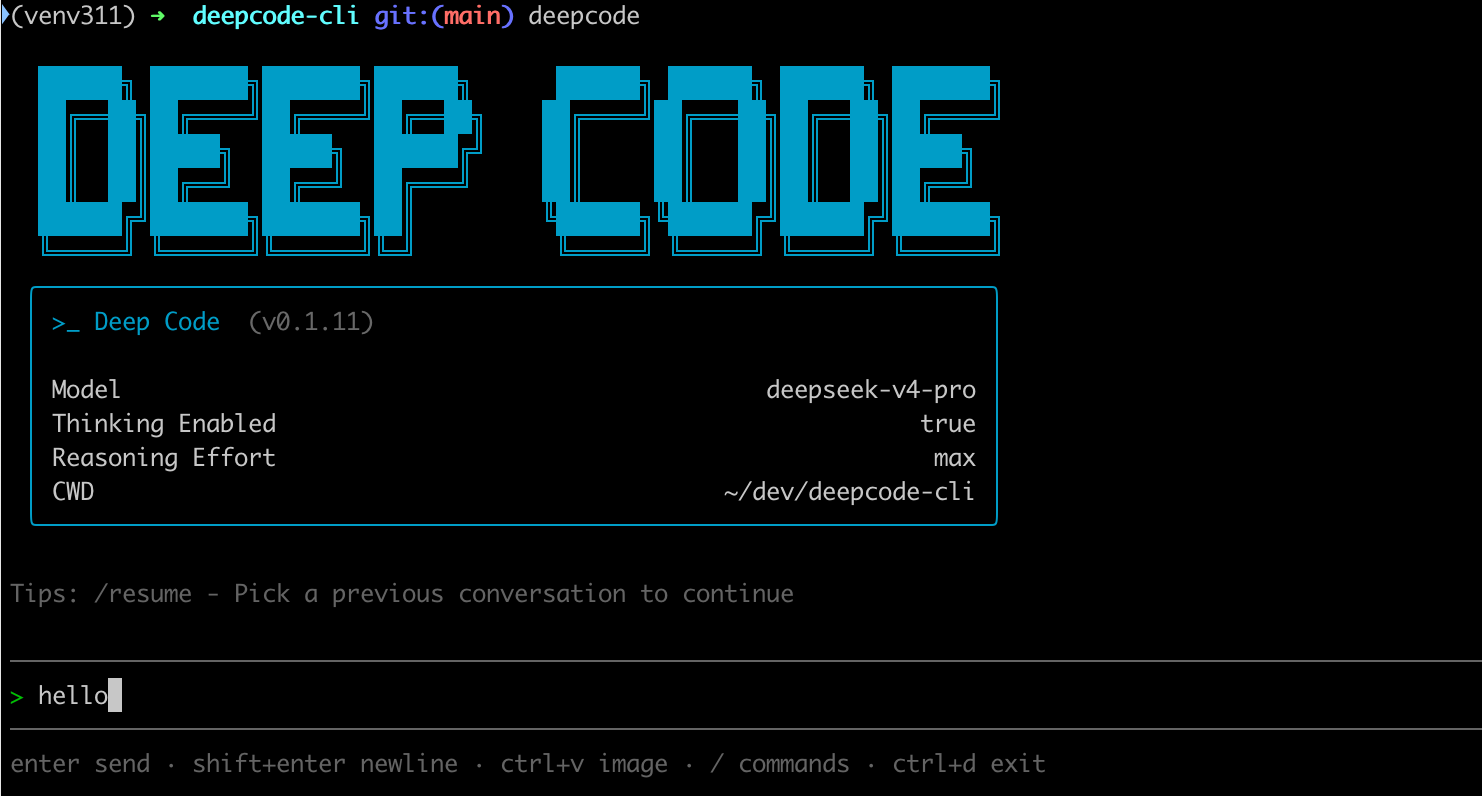Click the 'ctrl+v image' hint

584,765
